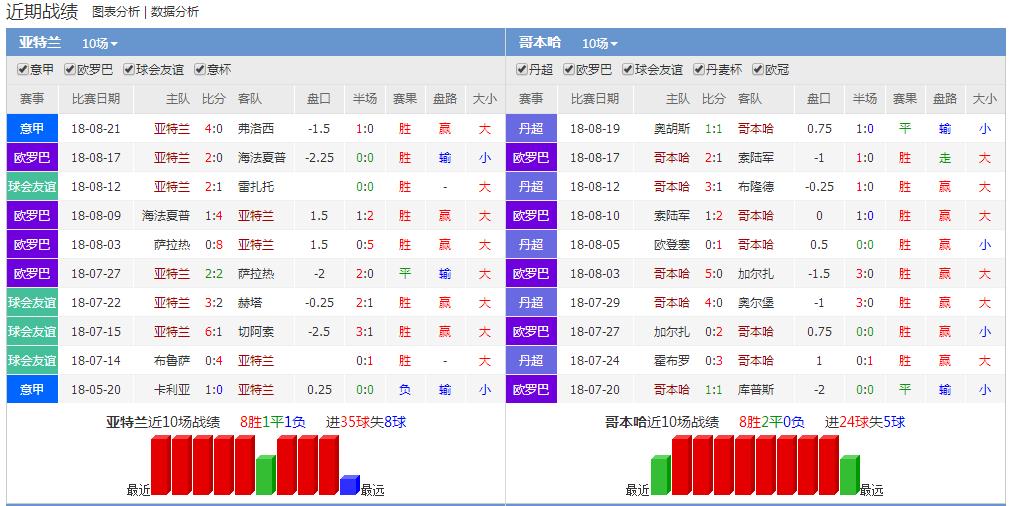Expand the 10场 dropdown beside 哥本哈
Screen dimensions: 1013x506
(x=600, y=44)
